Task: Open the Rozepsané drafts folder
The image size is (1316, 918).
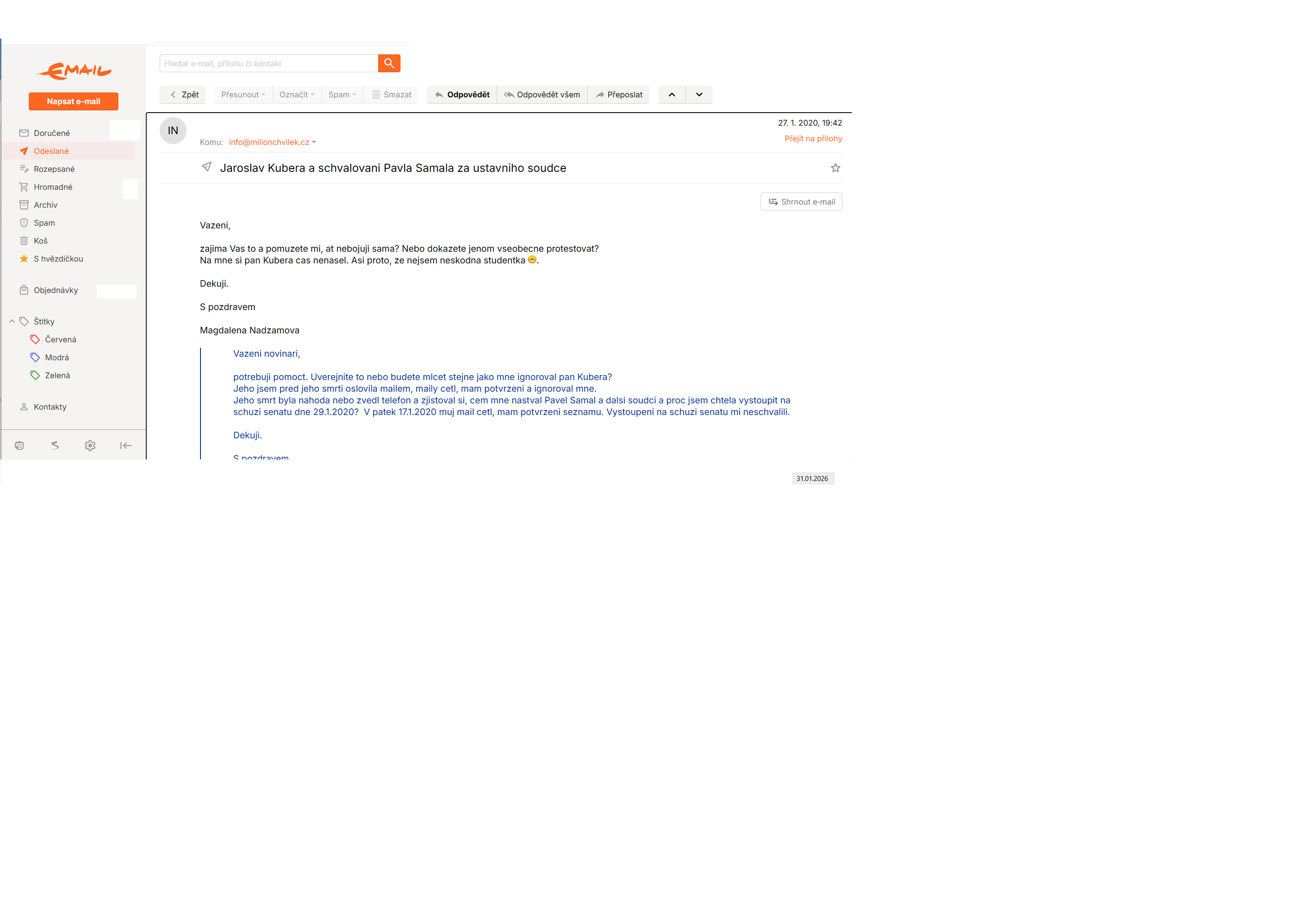Action: tap(54, 169)
